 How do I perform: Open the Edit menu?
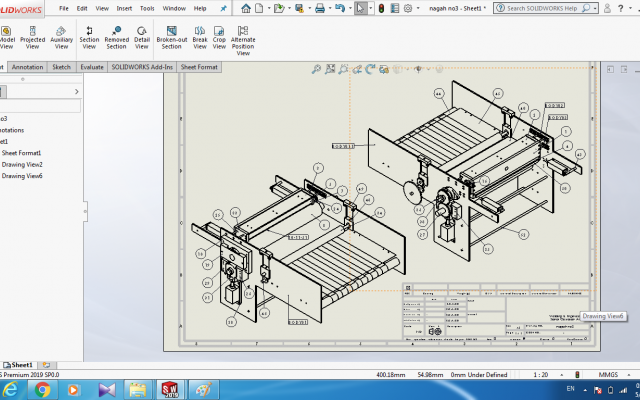[x=82, y=8]
